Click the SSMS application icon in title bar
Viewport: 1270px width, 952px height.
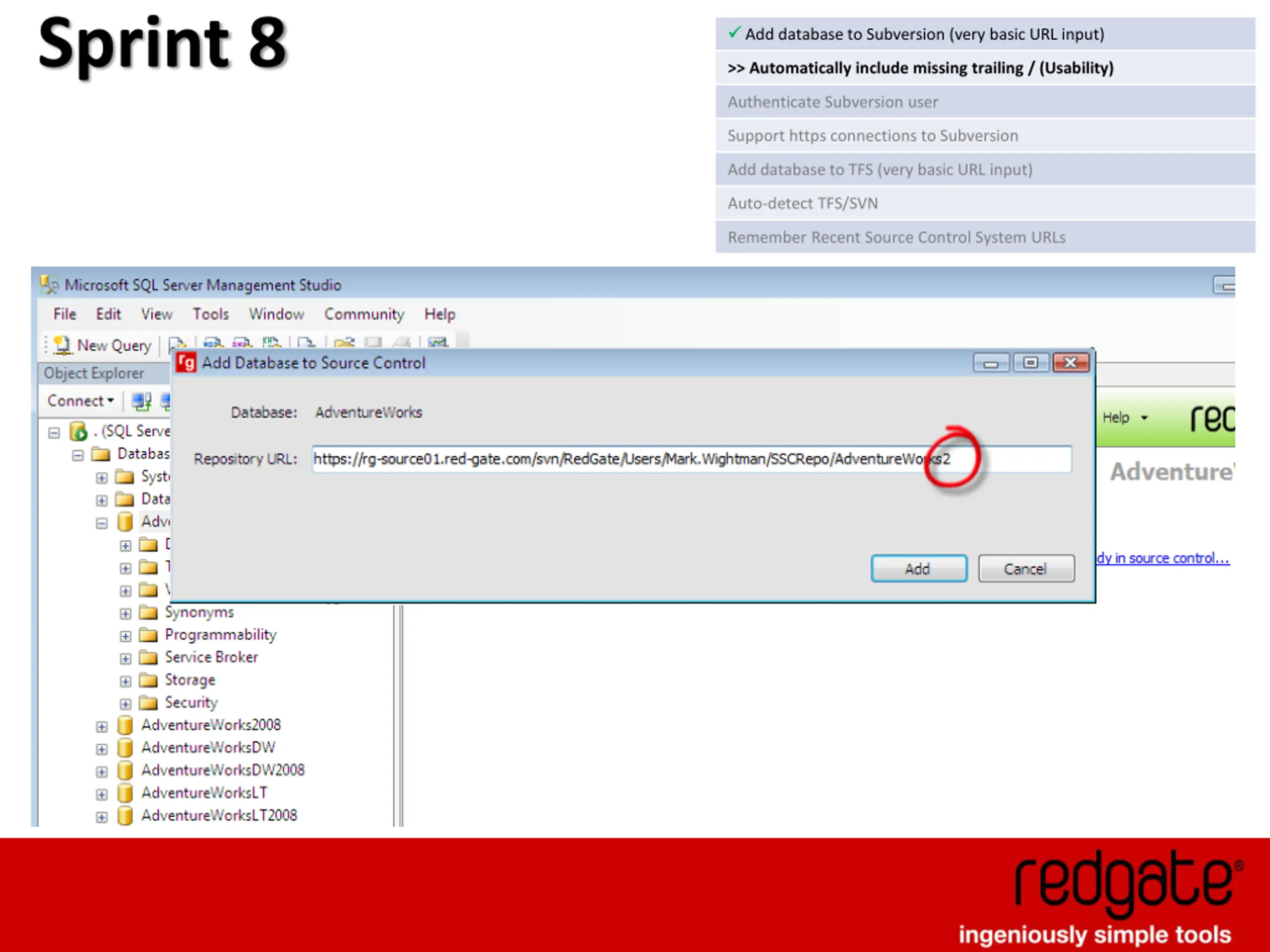50,285
